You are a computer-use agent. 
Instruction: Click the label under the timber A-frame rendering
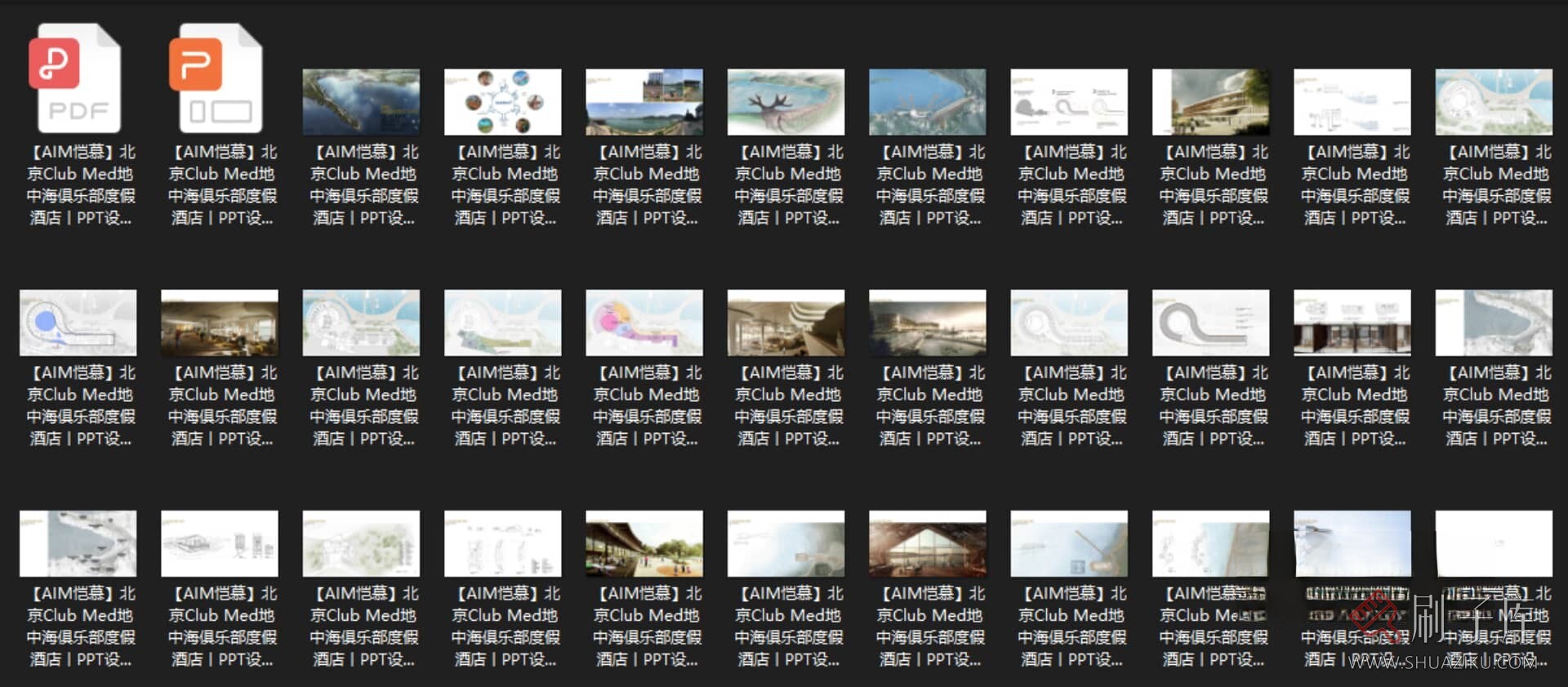[930, 627]
